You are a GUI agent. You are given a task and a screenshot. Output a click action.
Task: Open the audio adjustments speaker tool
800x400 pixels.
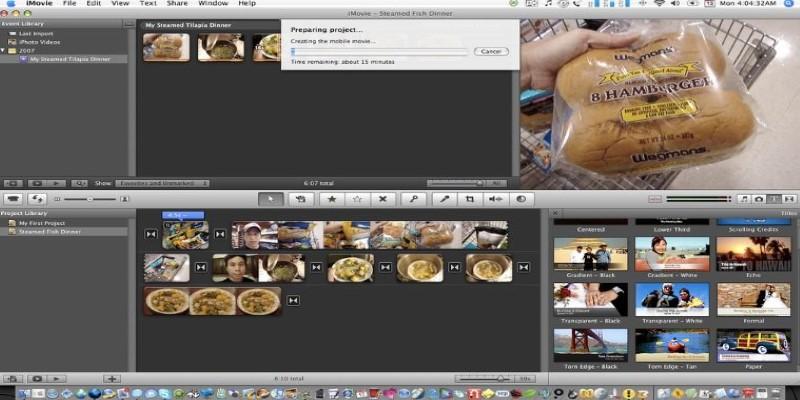496,199
